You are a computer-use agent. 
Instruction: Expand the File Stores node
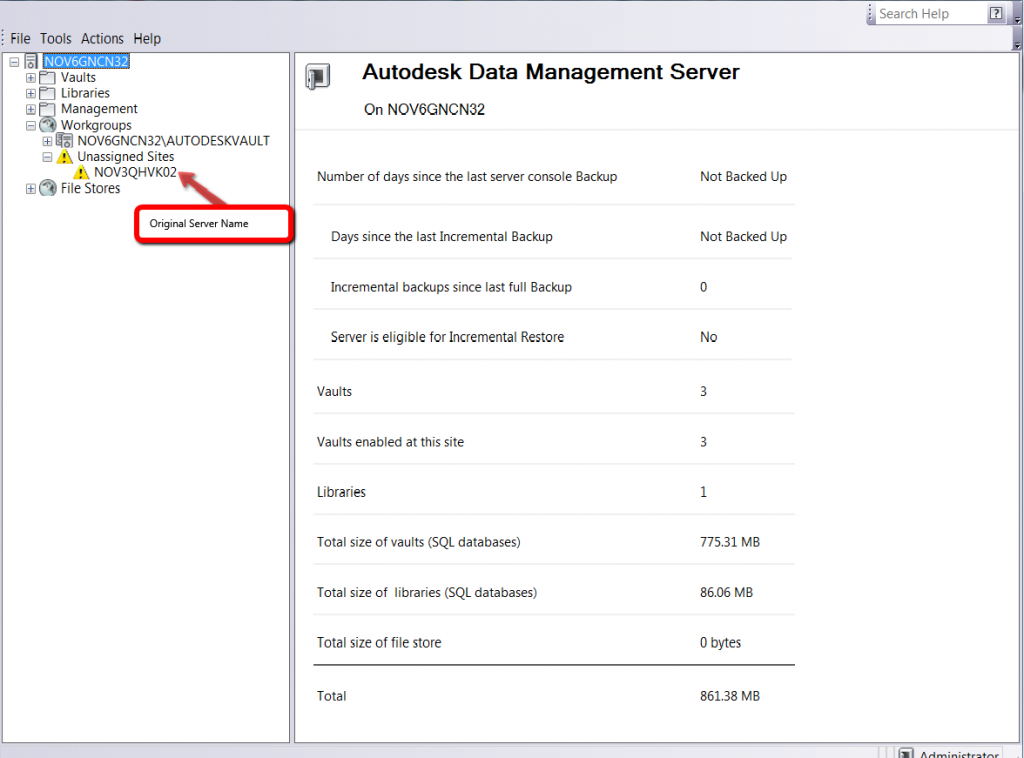pyautogui.click(x=31, y=189)
